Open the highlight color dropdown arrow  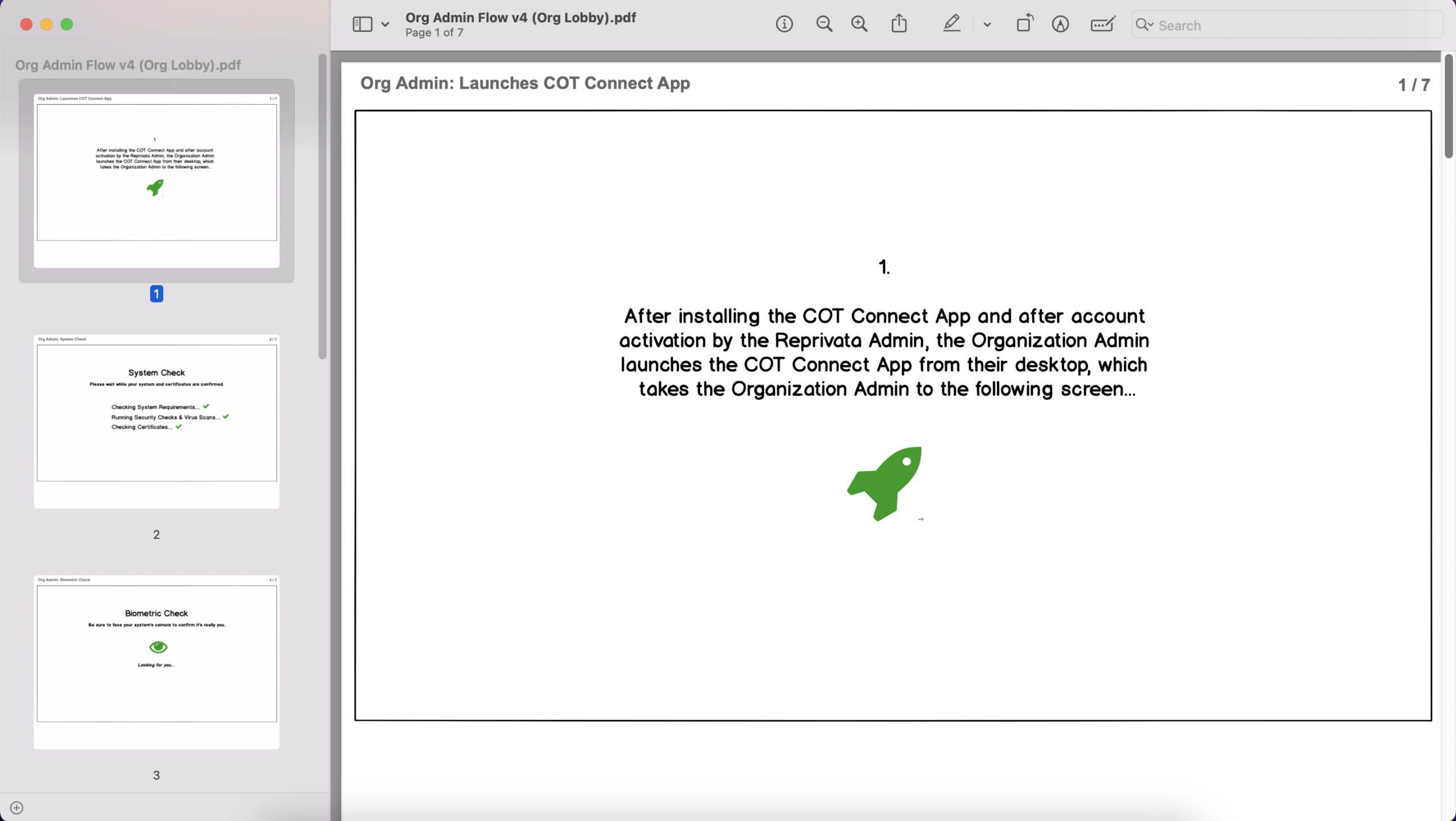(x=987, y=24)
